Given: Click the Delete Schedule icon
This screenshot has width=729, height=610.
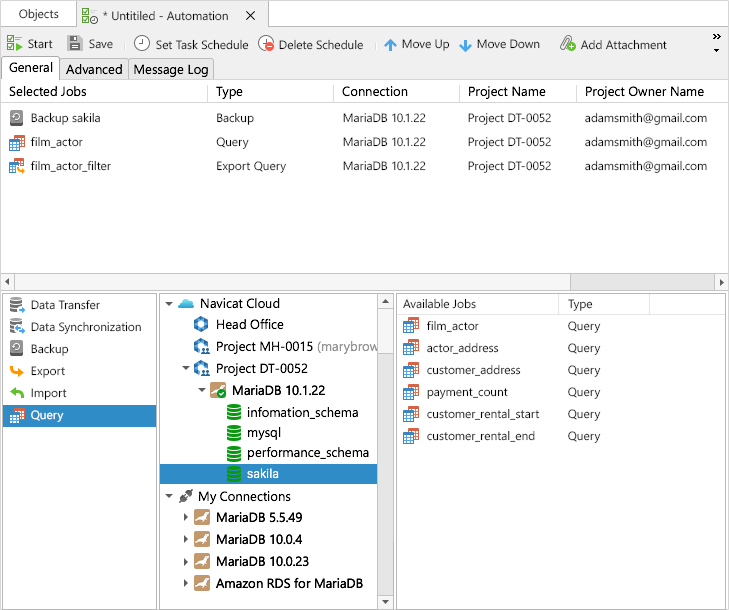Looking at the screenshot, I should 266,44.
